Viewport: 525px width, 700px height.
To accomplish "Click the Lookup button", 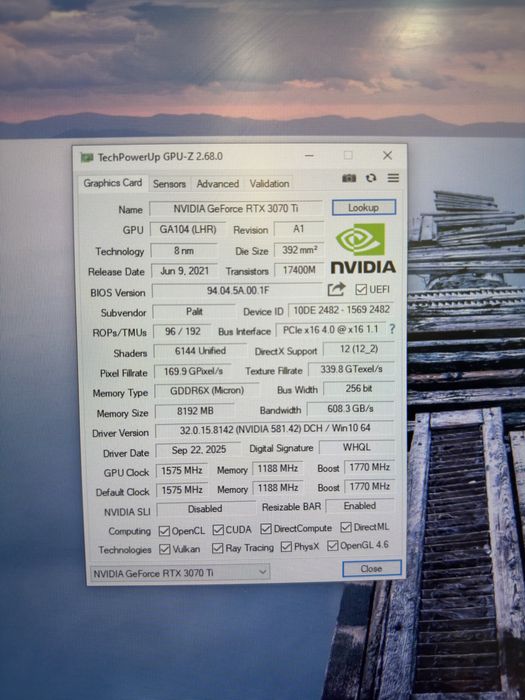I will pos(364,208).
